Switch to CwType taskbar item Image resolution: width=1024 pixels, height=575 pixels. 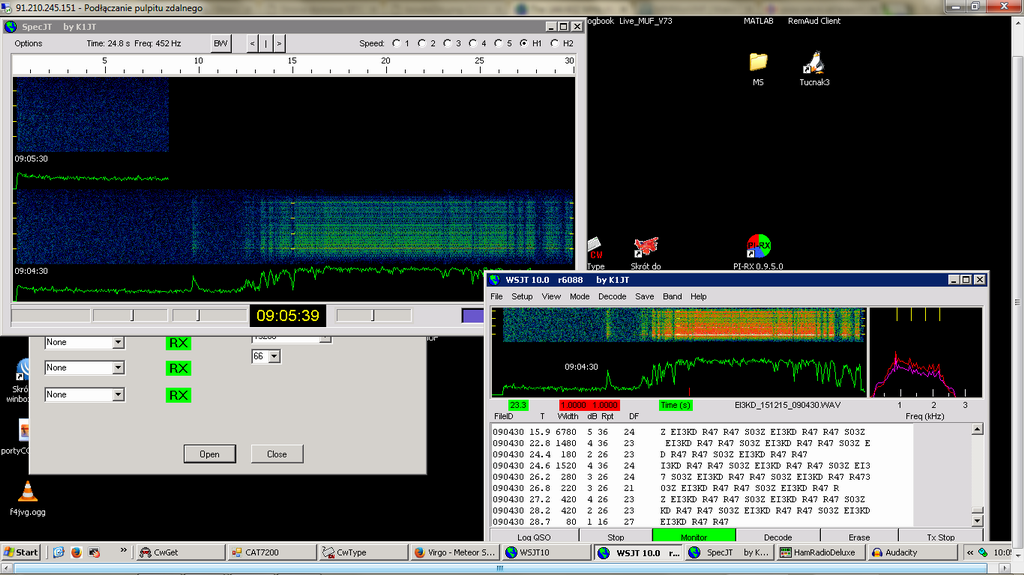(362, 552)
